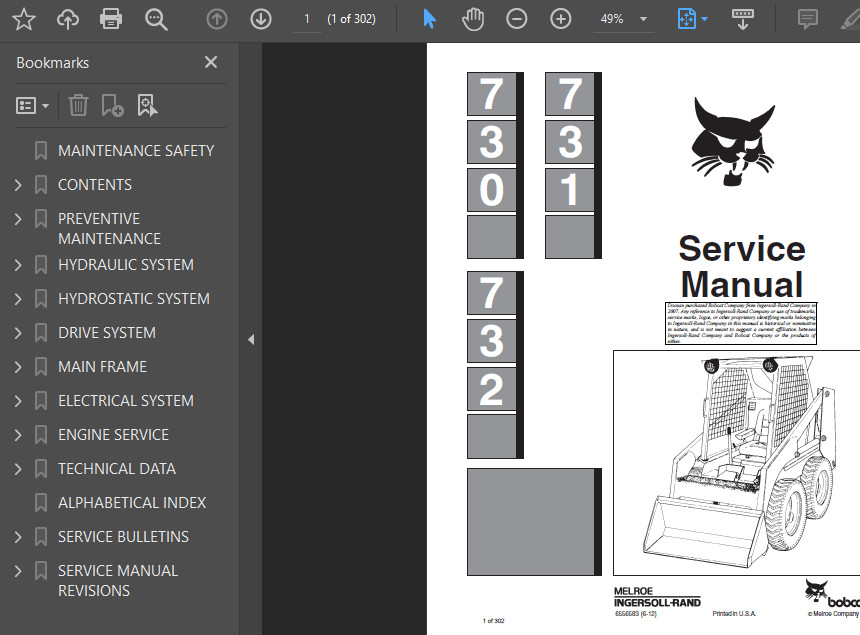Click the page number input field
Screen dimensions: 860x635
[x=307, y=19]
